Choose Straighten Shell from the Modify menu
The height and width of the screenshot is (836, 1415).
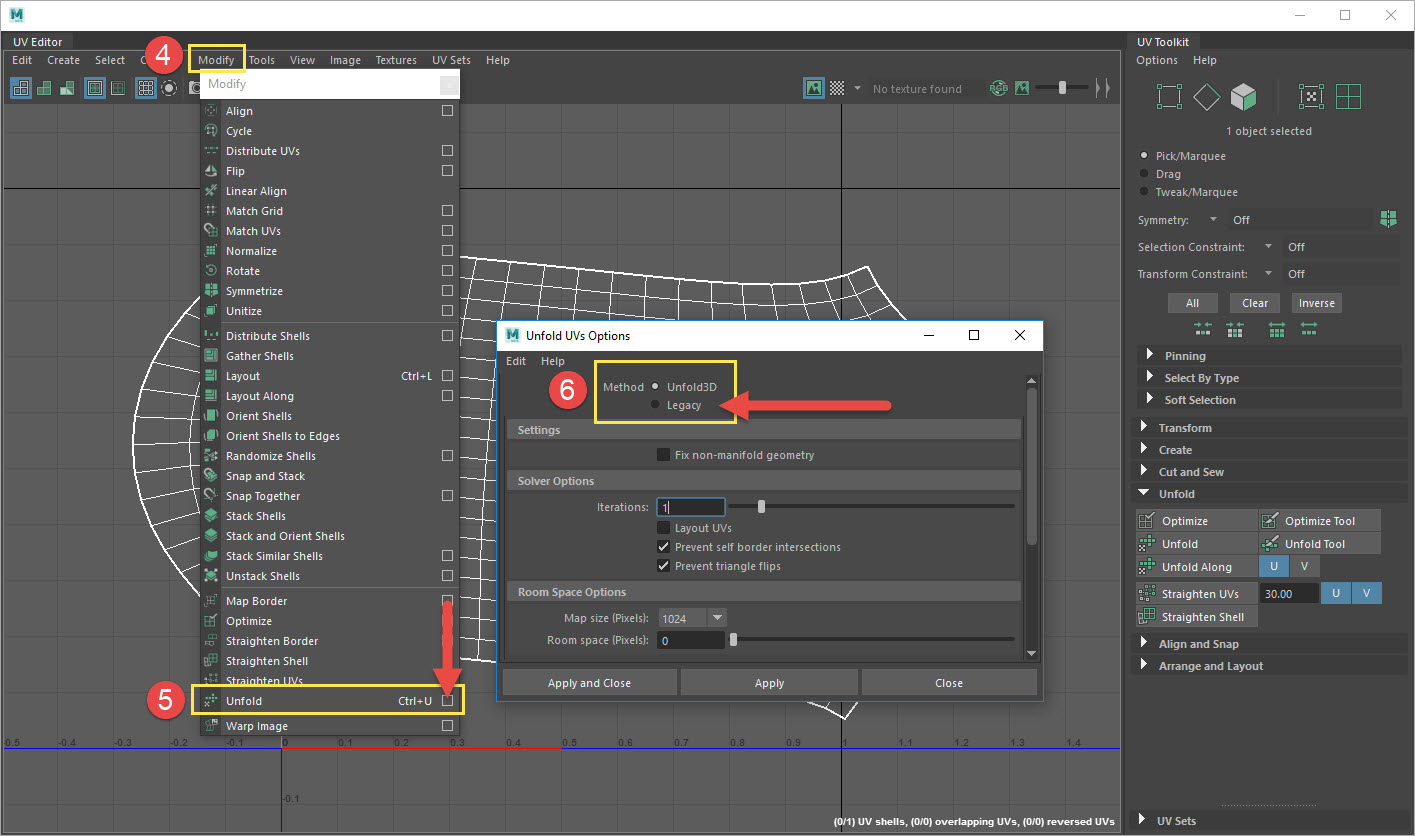pyautogui.click(x=267, y=661)
